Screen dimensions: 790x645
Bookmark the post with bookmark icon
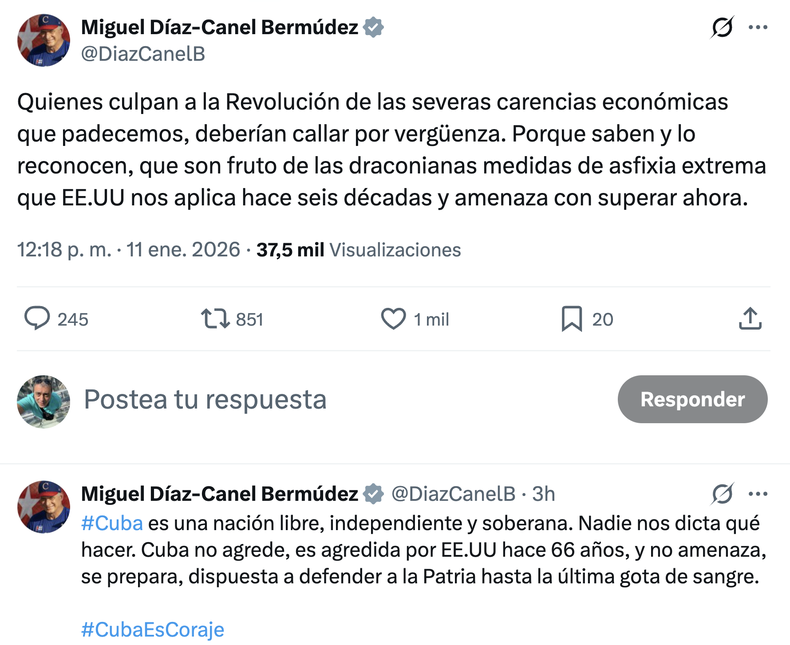(571, 318)
